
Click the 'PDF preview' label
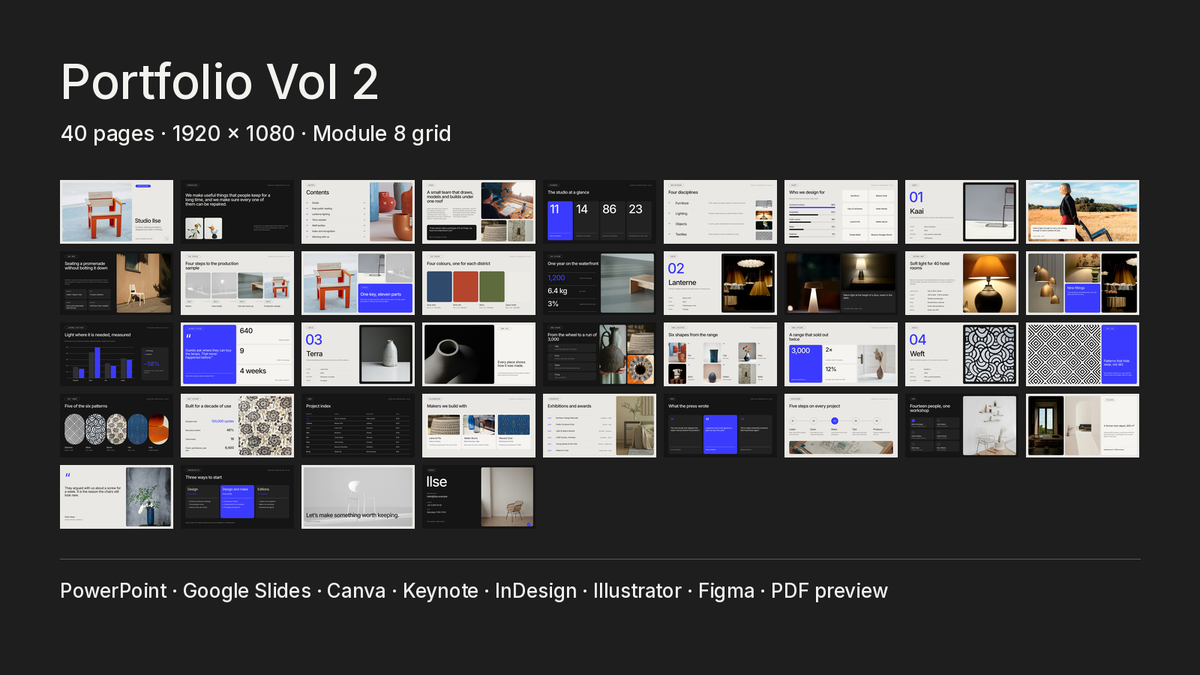830,591
